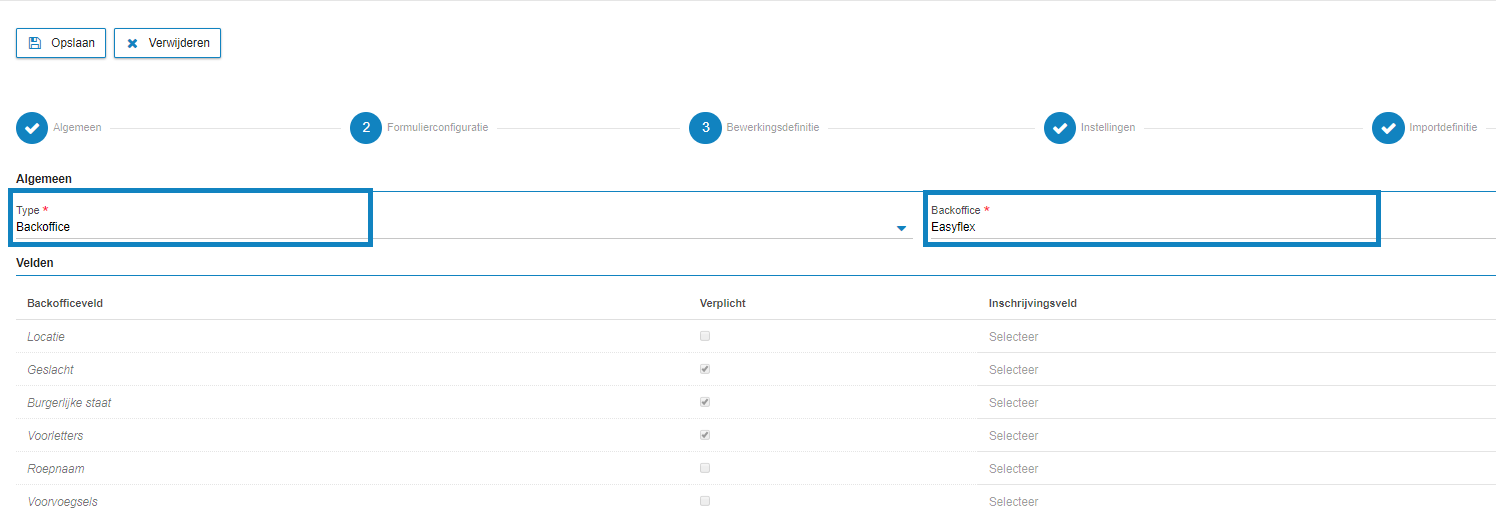
Task: Toggle the Voorvoegsels Verplicht checkbox
Action: point(705,501)
